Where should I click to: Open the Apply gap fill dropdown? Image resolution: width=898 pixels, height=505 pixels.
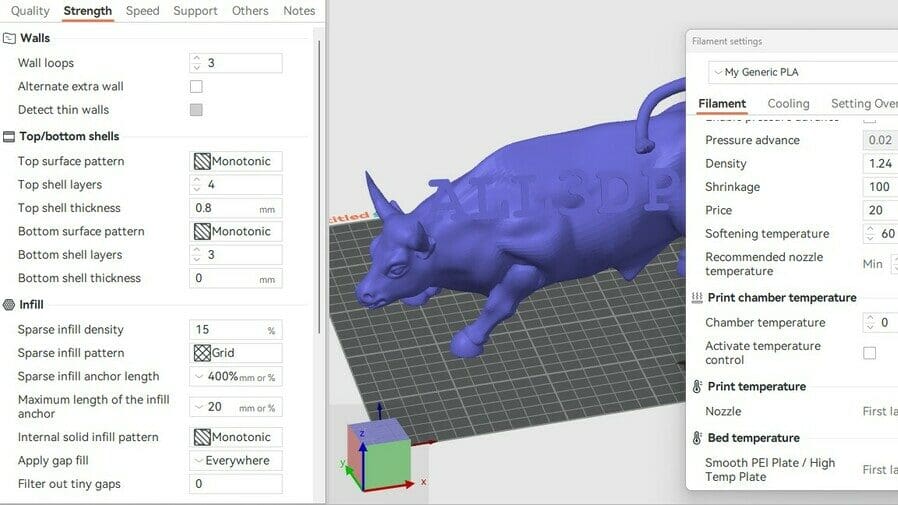235,461
